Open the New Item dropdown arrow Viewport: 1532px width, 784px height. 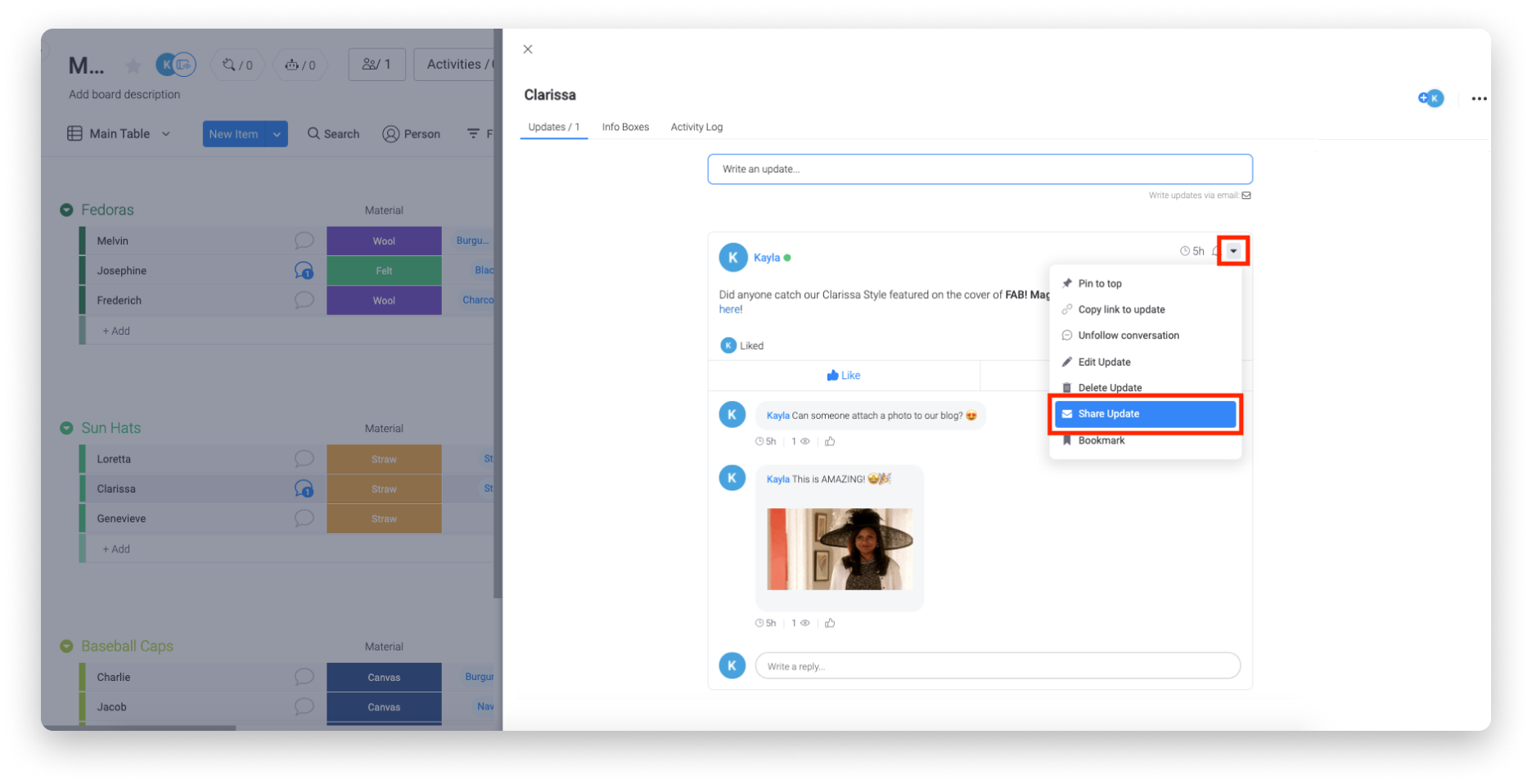point(277,134)
